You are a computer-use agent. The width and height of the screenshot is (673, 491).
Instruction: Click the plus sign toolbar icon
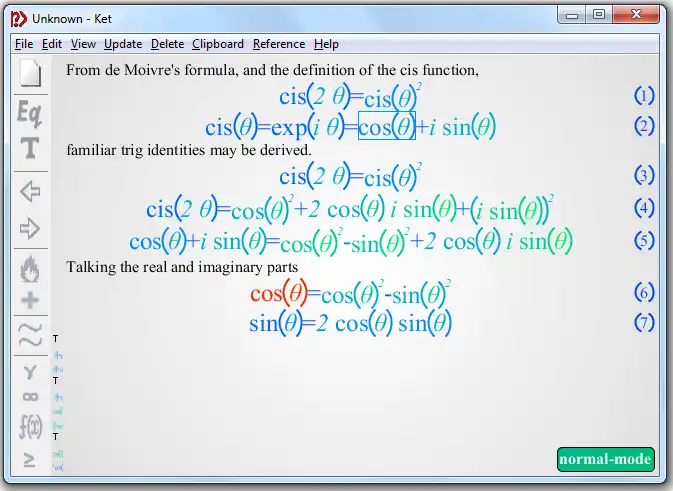[x=30, y=300]
